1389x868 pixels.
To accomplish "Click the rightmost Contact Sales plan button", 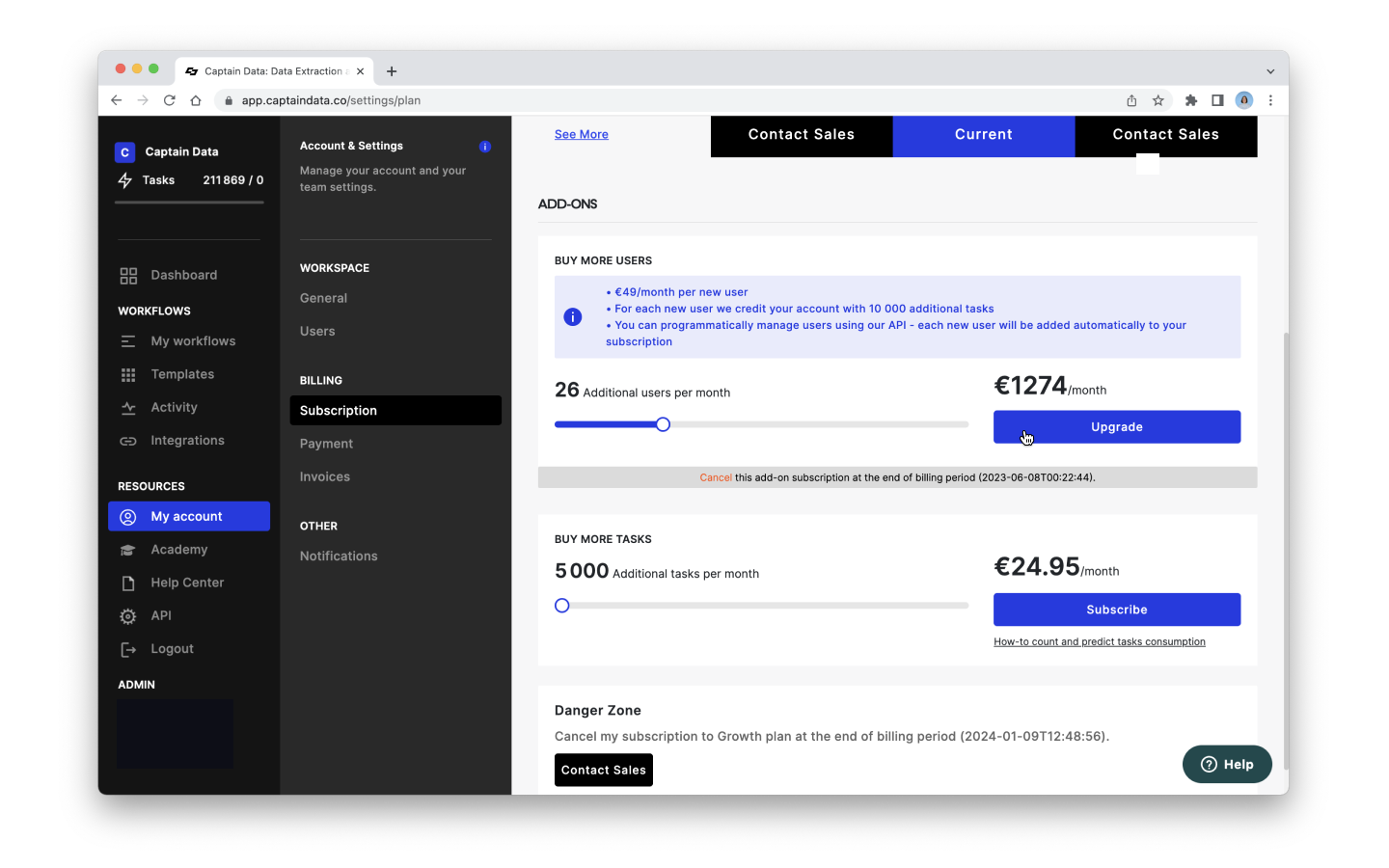I will point(1166,136).
